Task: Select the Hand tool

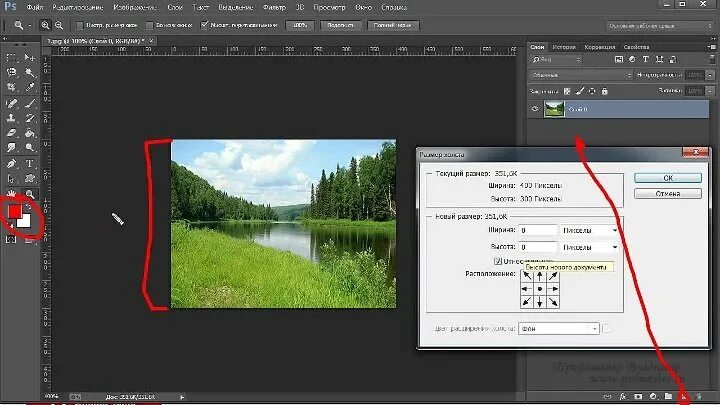Action: point(11,194)
